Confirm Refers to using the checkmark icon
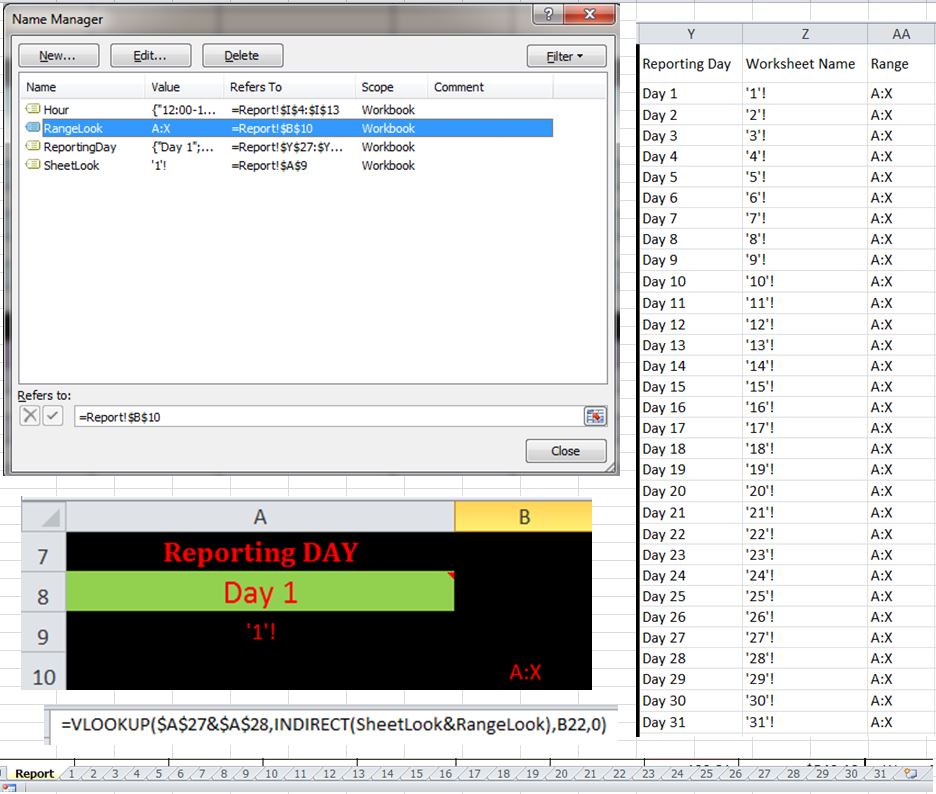The image size is (936, 794). coord(52,416)
